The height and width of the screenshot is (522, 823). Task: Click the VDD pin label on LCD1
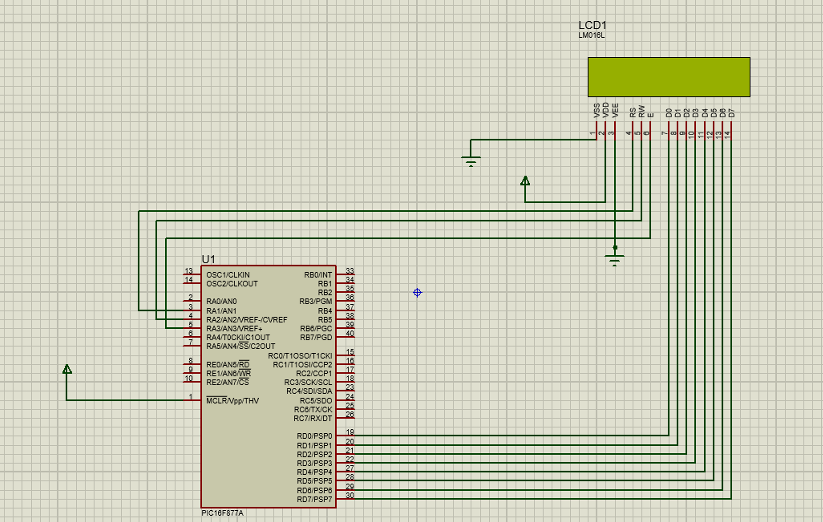[x=606, y=110]
